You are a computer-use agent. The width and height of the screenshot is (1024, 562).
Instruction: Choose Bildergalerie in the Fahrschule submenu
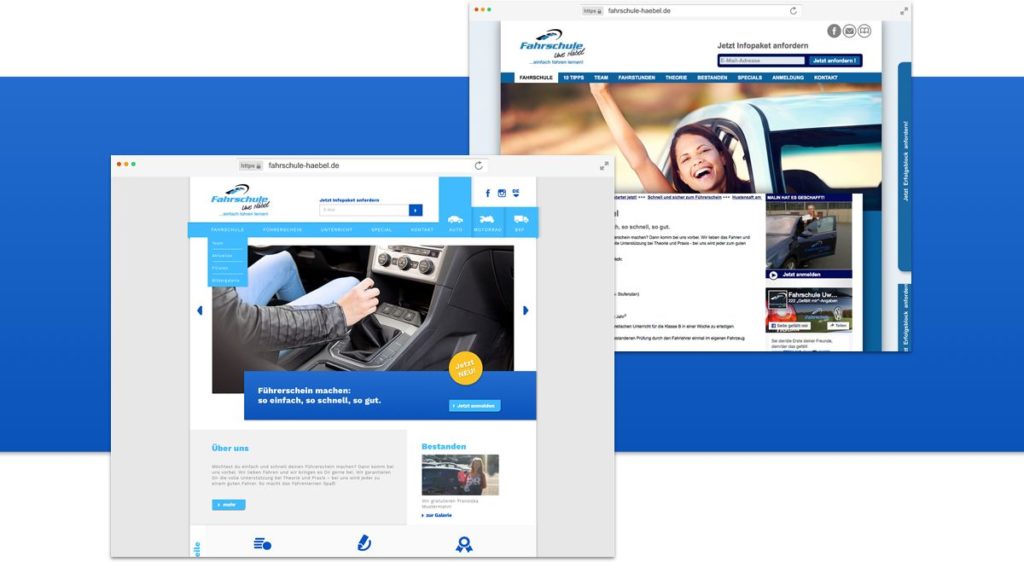(225, 281)
